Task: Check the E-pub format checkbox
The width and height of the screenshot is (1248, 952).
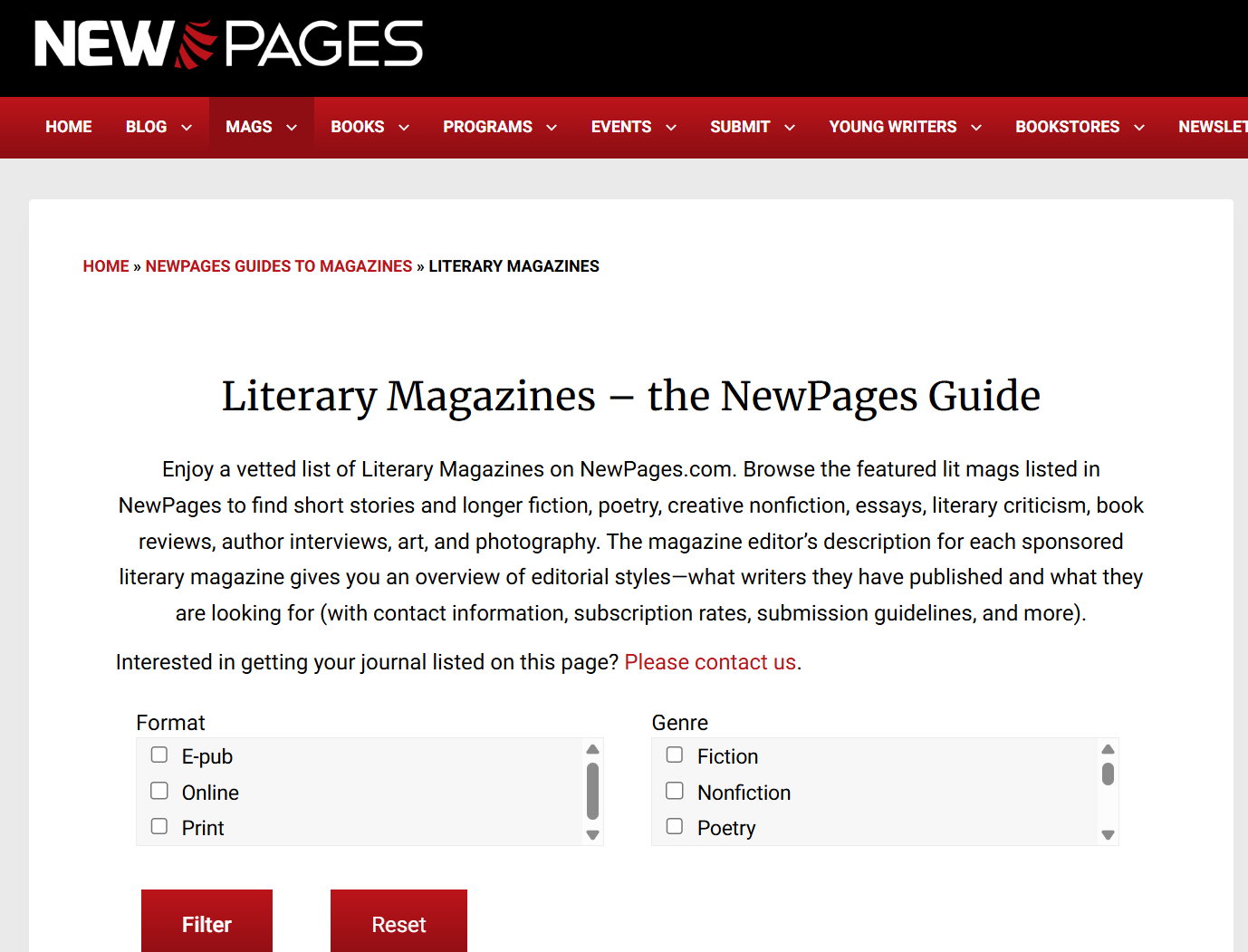Action: (x=159, y=755)
